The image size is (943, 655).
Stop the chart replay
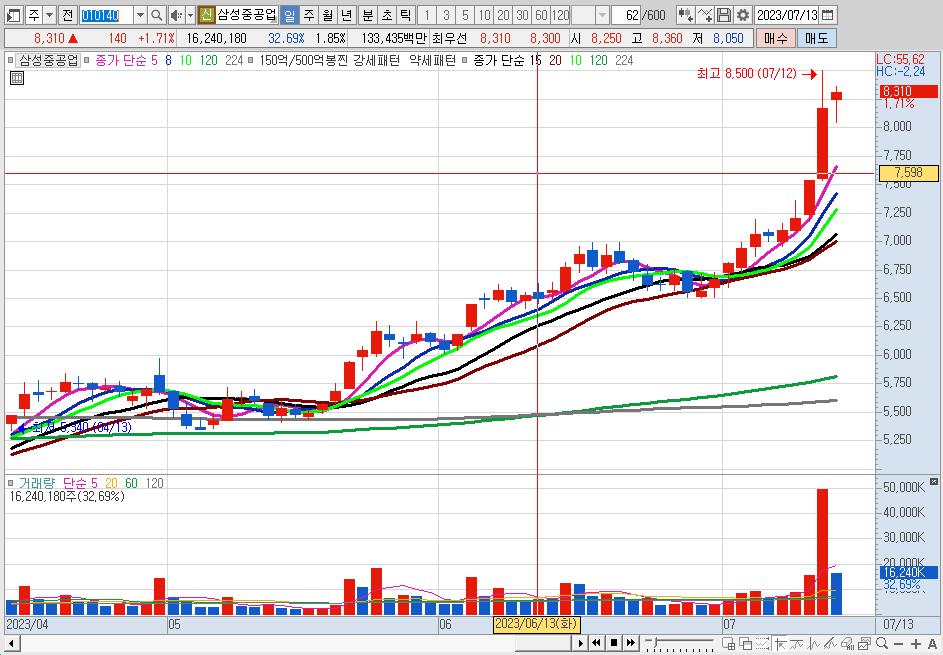[613, 644]
